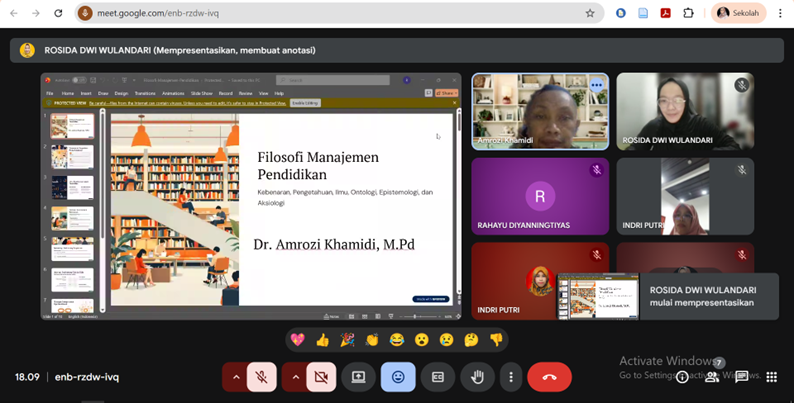Open the chat with everyone panel
Image resolution: width=794 pixels, height=403 pixels.
(x=742, y=377)
